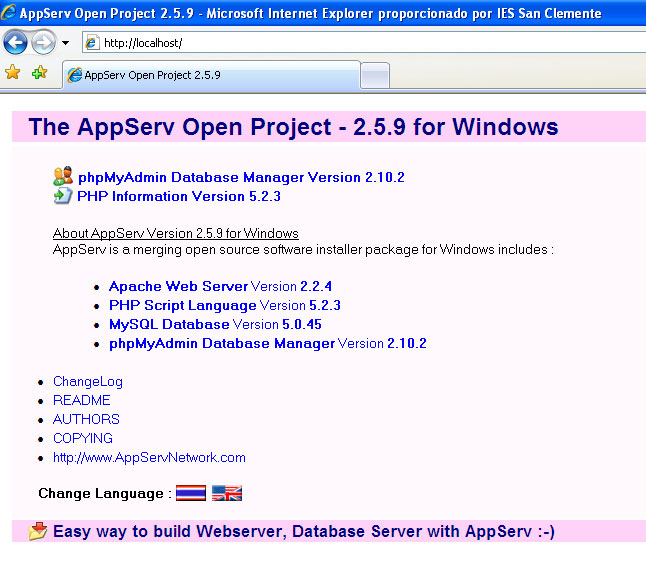Click the page title 'The AppServ Open Project - 2.5.9 for Windows'

point(293,126)
